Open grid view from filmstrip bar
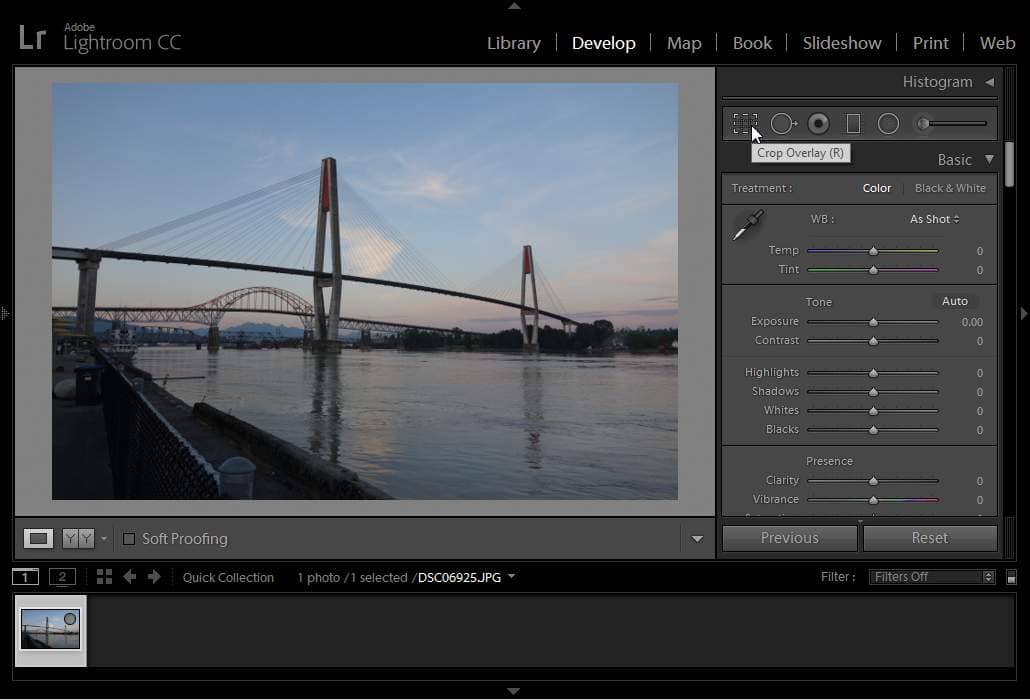This screenshot has height=700, width=1030. (x=104, y=577)
